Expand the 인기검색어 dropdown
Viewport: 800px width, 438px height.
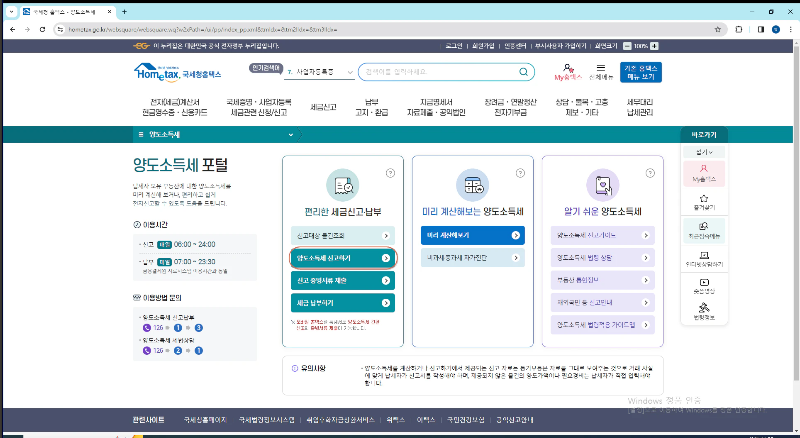click(x=350, y=72)
